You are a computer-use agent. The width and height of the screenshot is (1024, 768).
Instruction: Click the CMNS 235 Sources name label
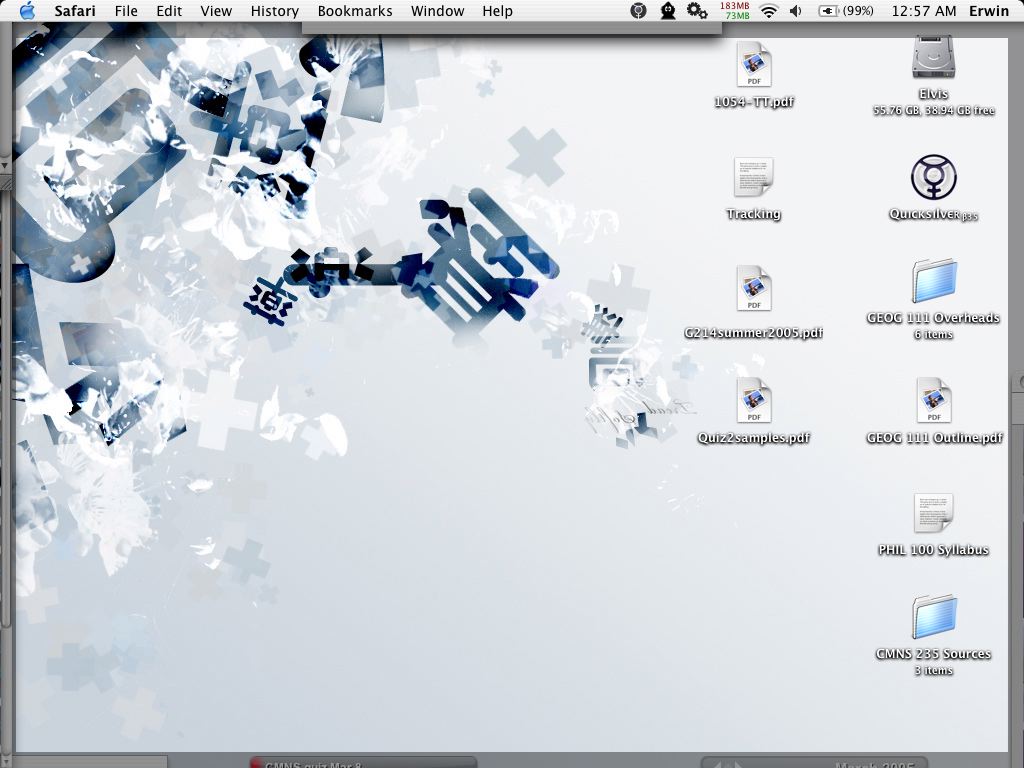click(x=933, y=654)
